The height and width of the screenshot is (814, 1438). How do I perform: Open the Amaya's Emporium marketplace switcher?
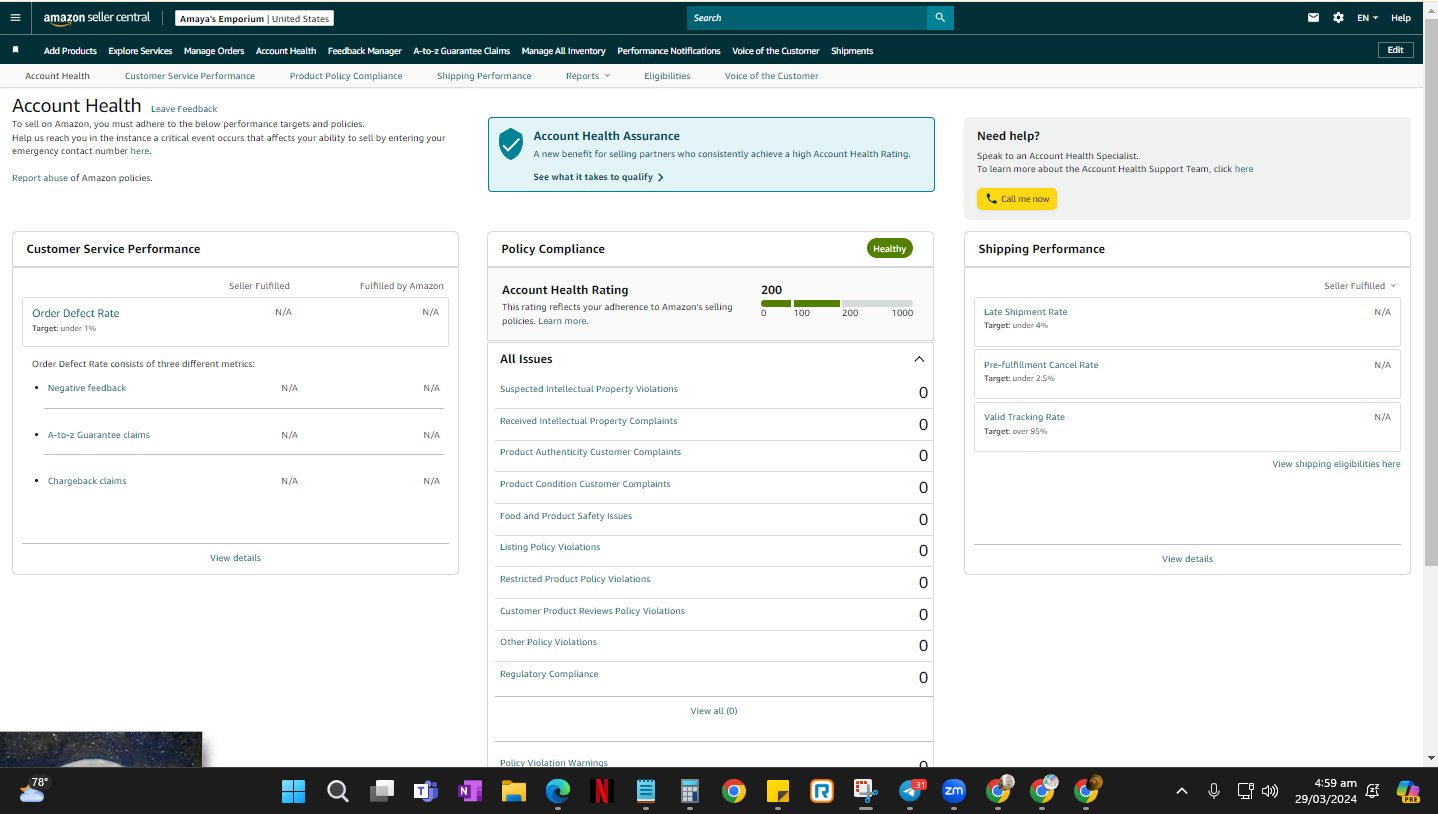click(x=254, y=18)
